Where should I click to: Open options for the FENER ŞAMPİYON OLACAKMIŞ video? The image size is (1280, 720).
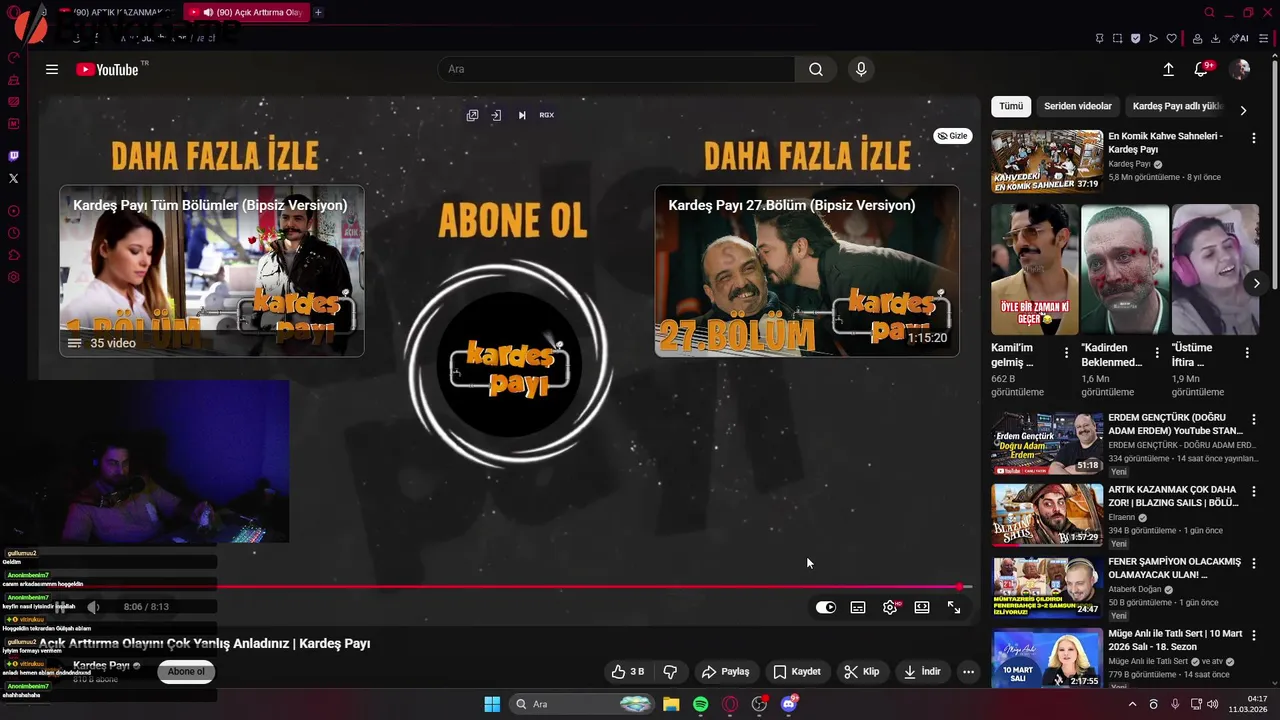[x=1253, y=563]
